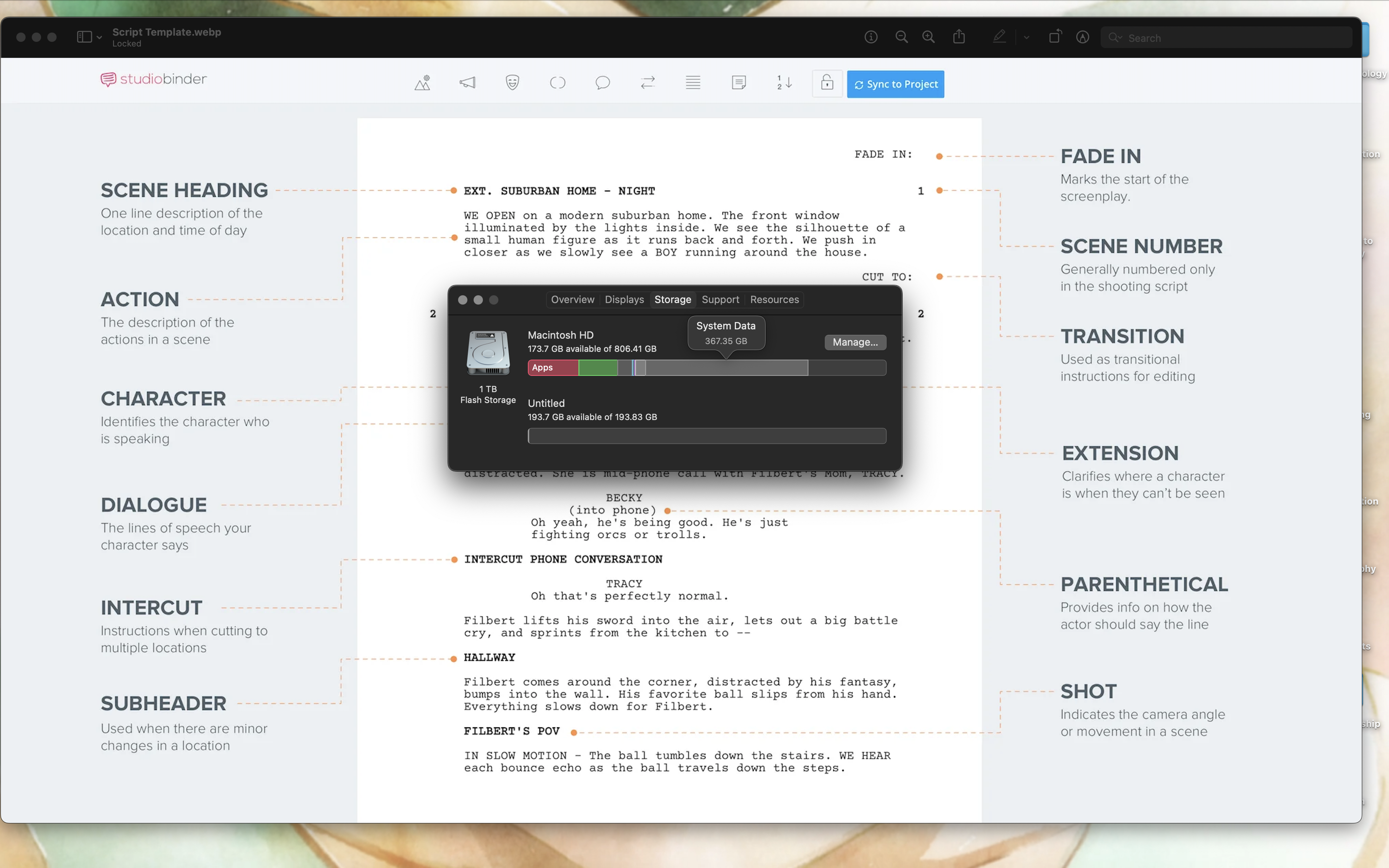Switch to the Displays tab
This screenshot has width=1389, height=868.
tap(624, 300)
